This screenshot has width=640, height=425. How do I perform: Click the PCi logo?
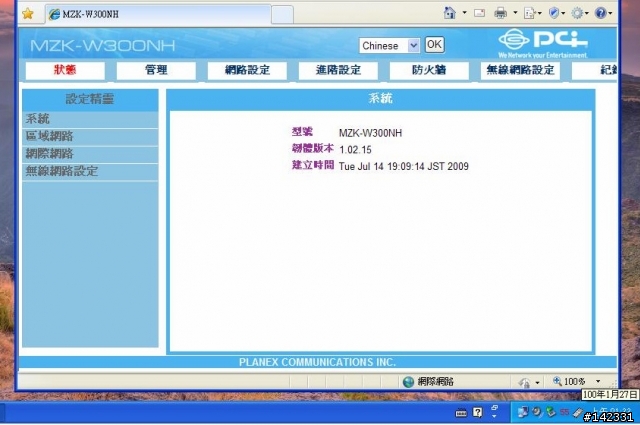543,43
